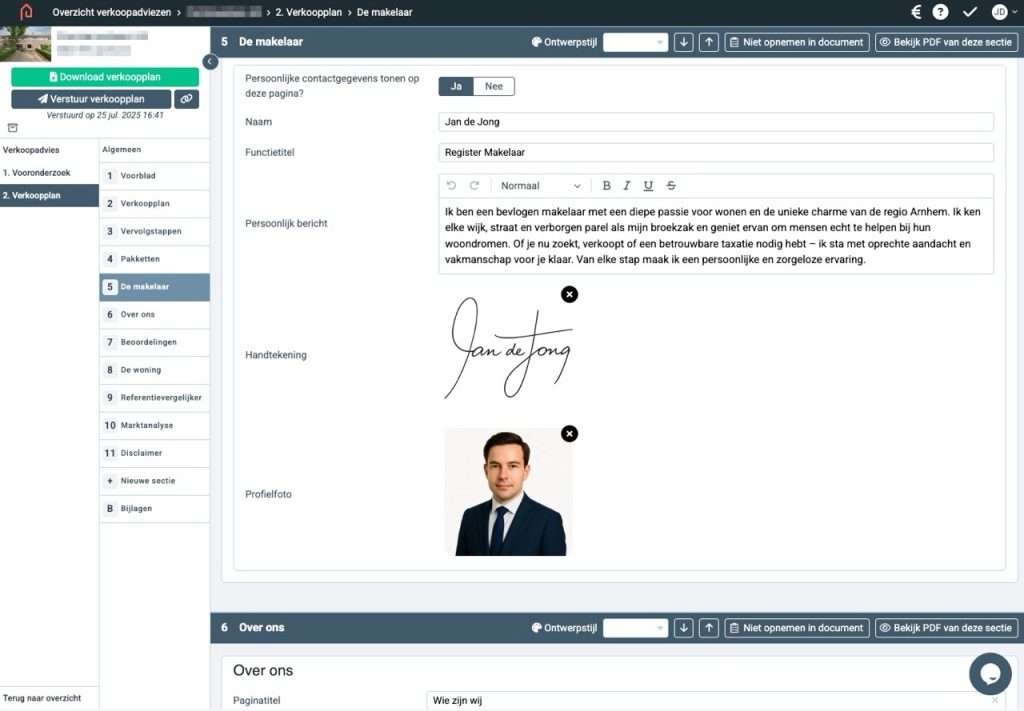This screenshot has width=1024, height=711.
Task: Exclude De makelaar section from document
Action: click(797, 42)
